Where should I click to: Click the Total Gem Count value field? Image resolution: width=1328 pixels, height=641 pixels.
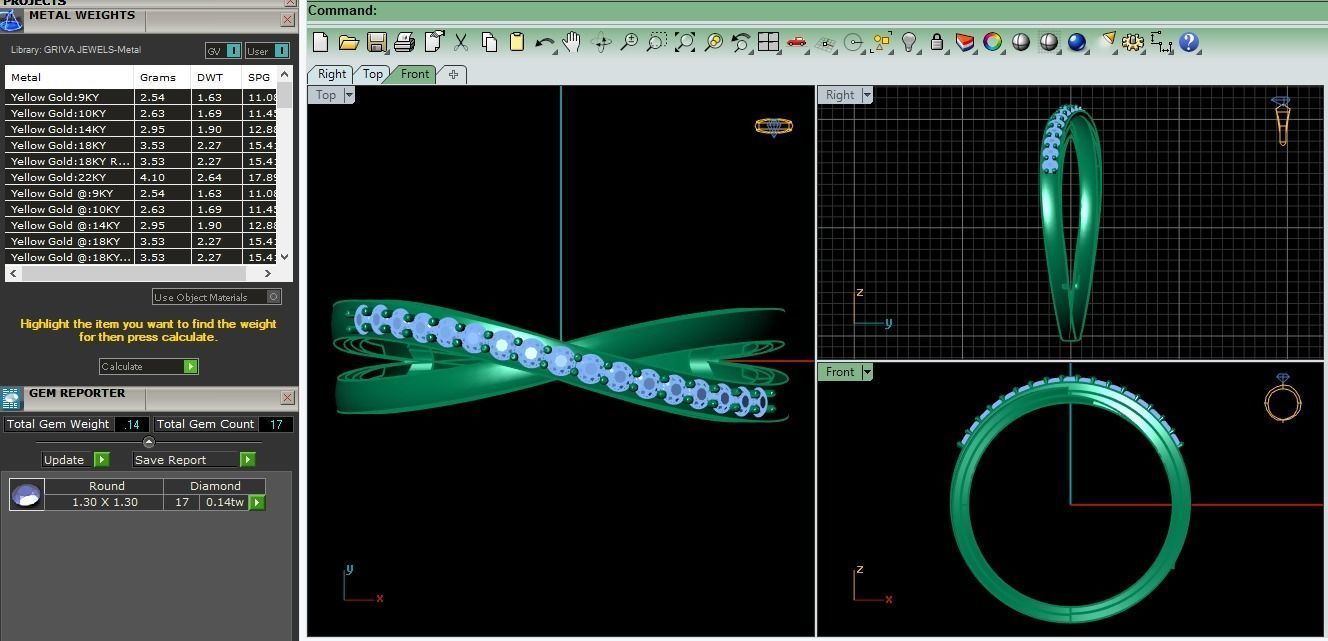tap(276, 424)
